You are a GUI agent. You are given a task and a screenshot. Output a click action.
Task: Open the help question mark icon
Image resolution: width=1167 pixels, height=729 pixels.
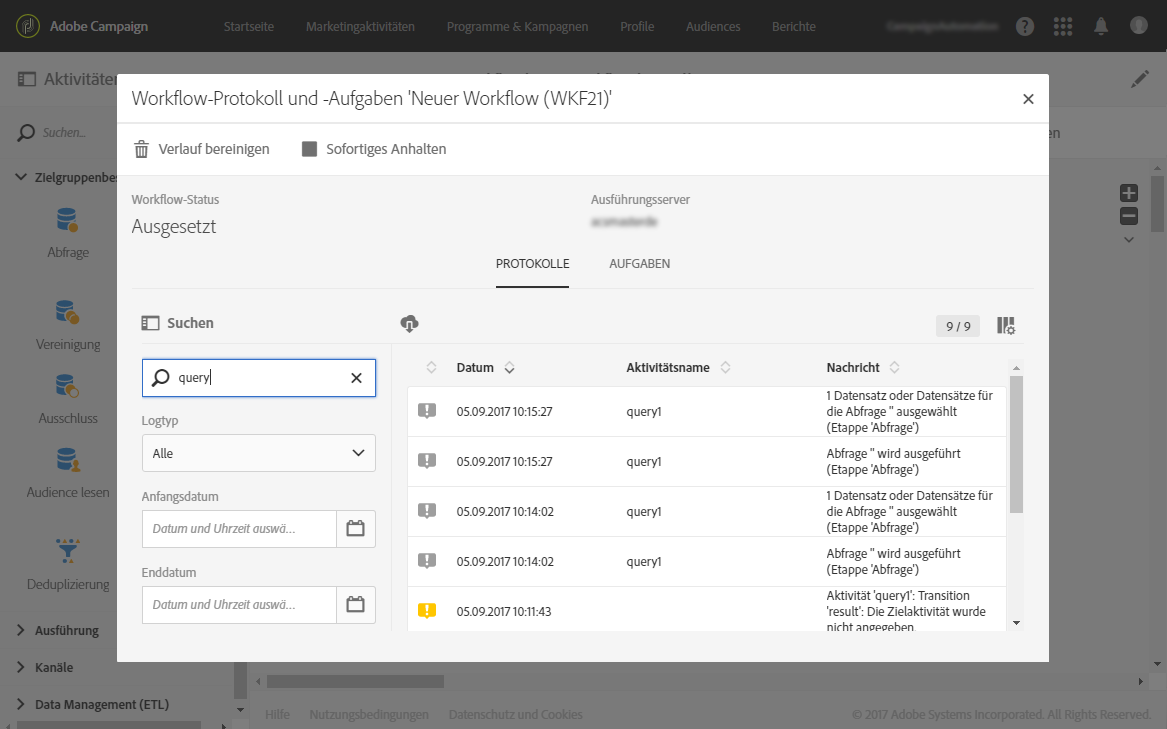[x=1025, y=26]
